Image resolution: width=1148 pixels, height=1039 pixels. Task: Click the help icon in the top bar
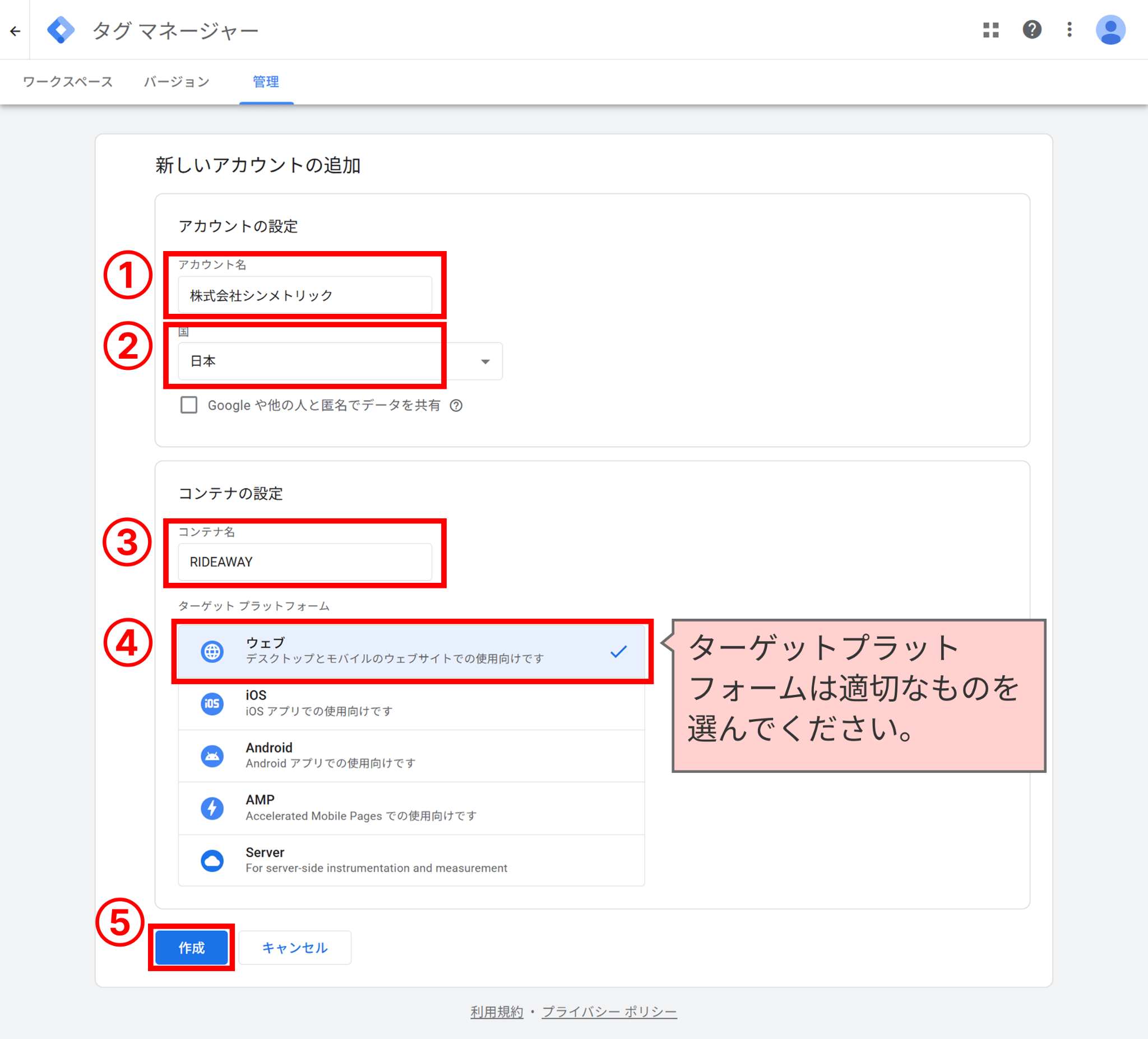(1033, 31)
